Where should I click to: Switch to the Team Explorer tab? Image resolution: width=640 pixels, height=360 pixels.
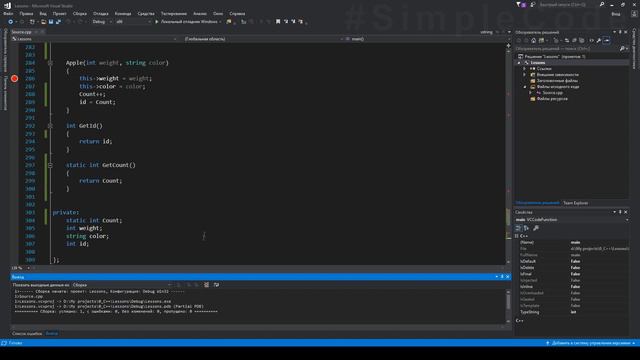(x=576, y=203)
